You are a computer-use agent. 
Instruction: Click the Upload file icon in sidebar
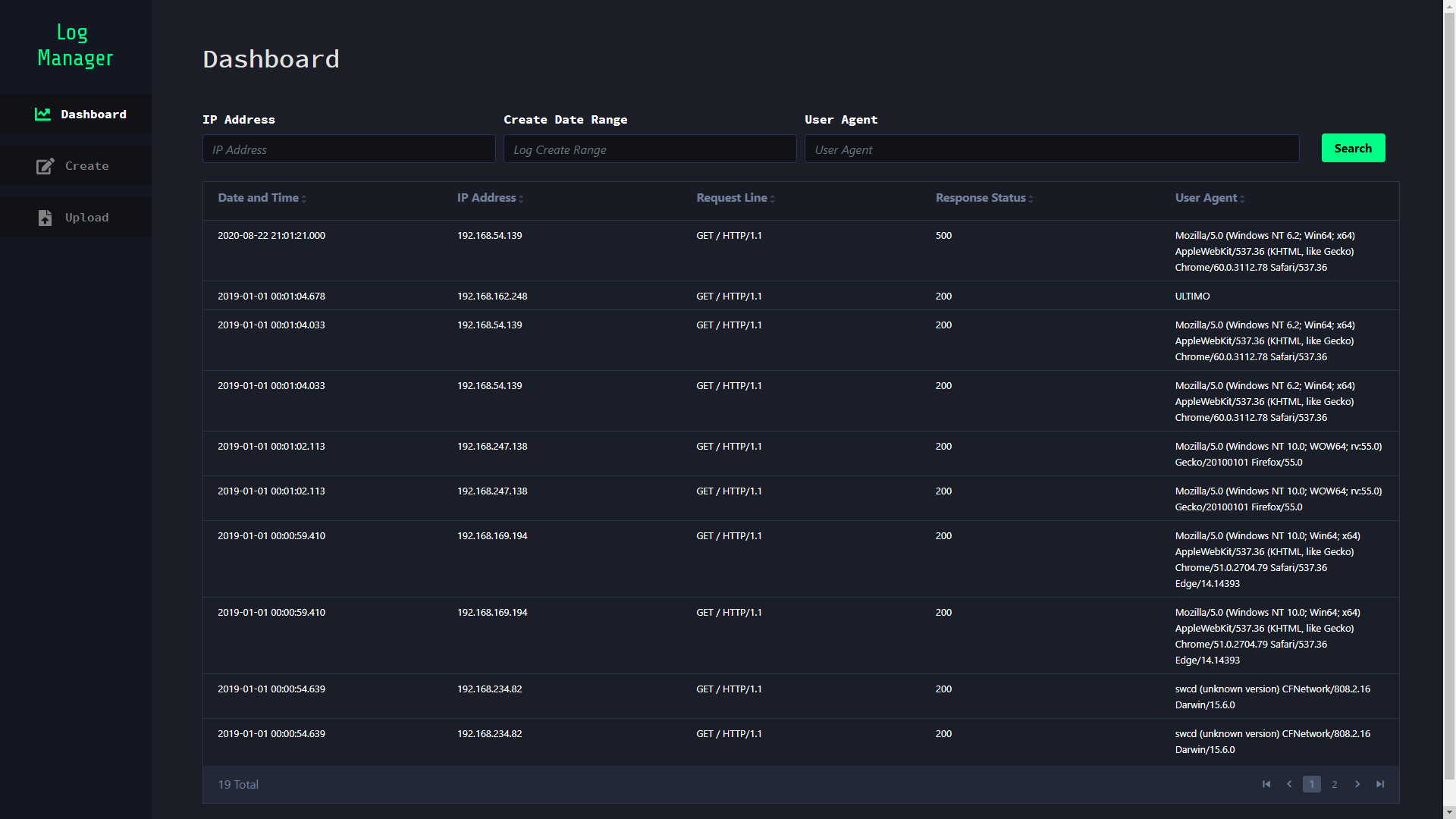pyautogui.click(x=45, y=218)
